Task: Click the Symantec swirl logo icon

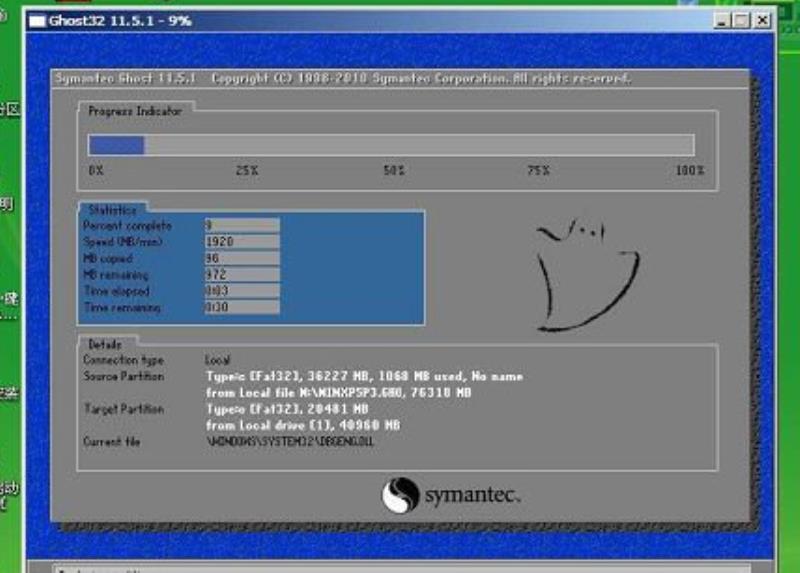Action: (x=401, y=495)
